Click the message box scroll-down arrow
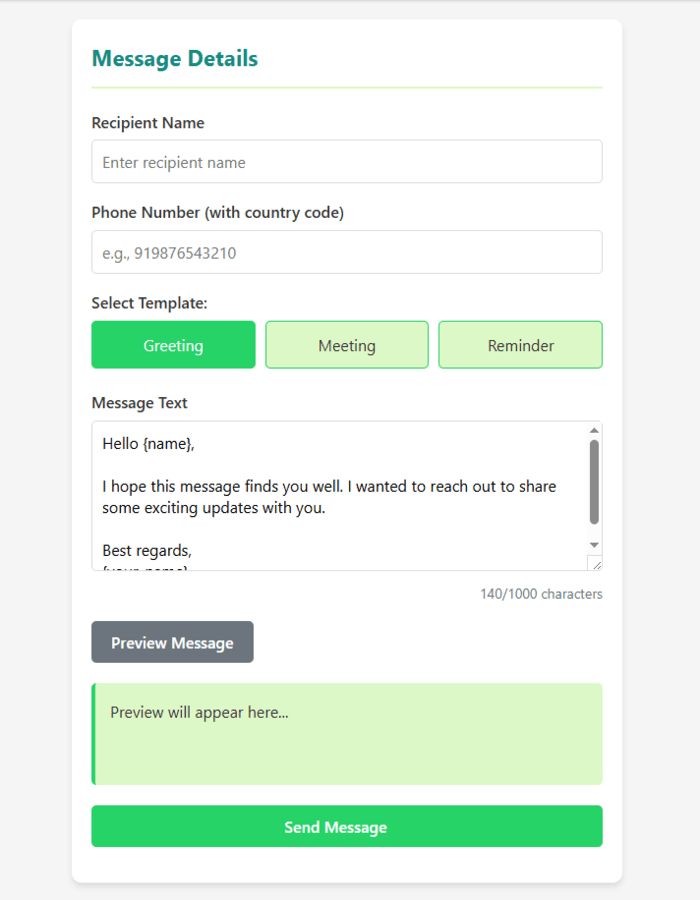The width and height of the screenshot is (700, 900). point(594,545)
